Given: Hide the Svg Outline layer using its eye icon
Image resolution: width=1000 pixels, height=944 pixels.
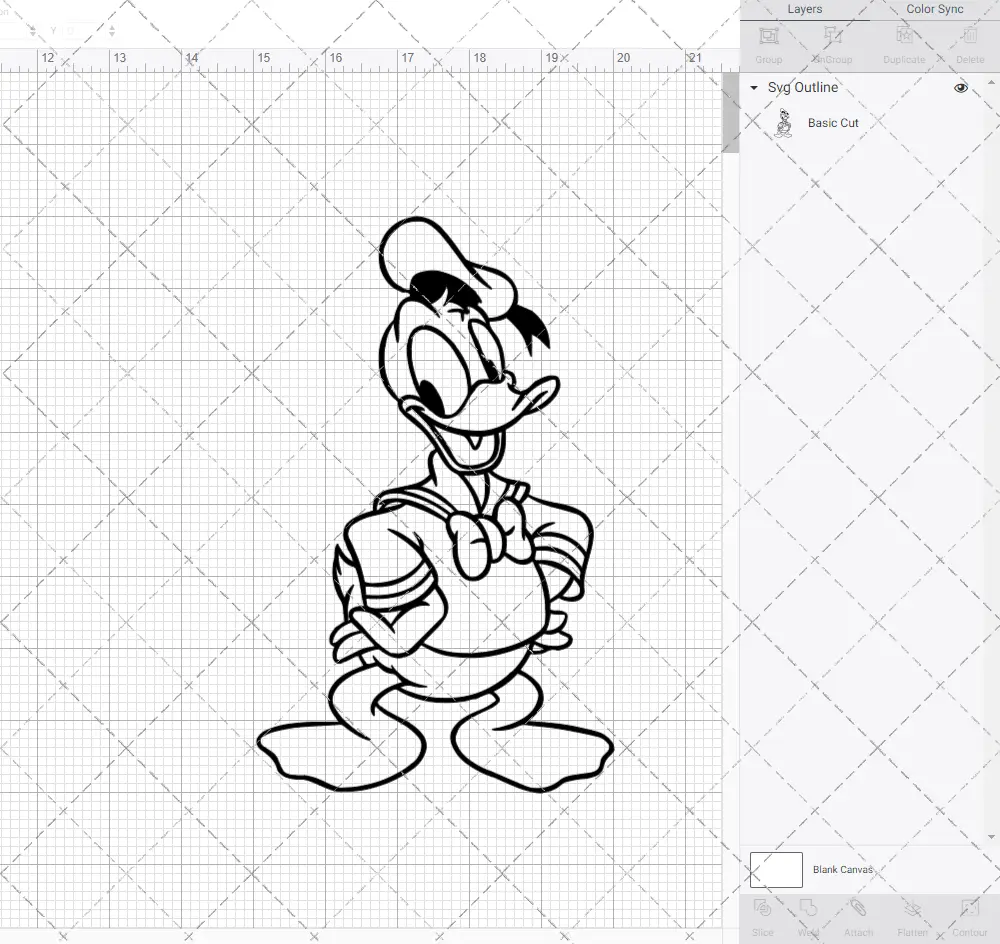Looking at the screenshot, I should tap(960, 88).
